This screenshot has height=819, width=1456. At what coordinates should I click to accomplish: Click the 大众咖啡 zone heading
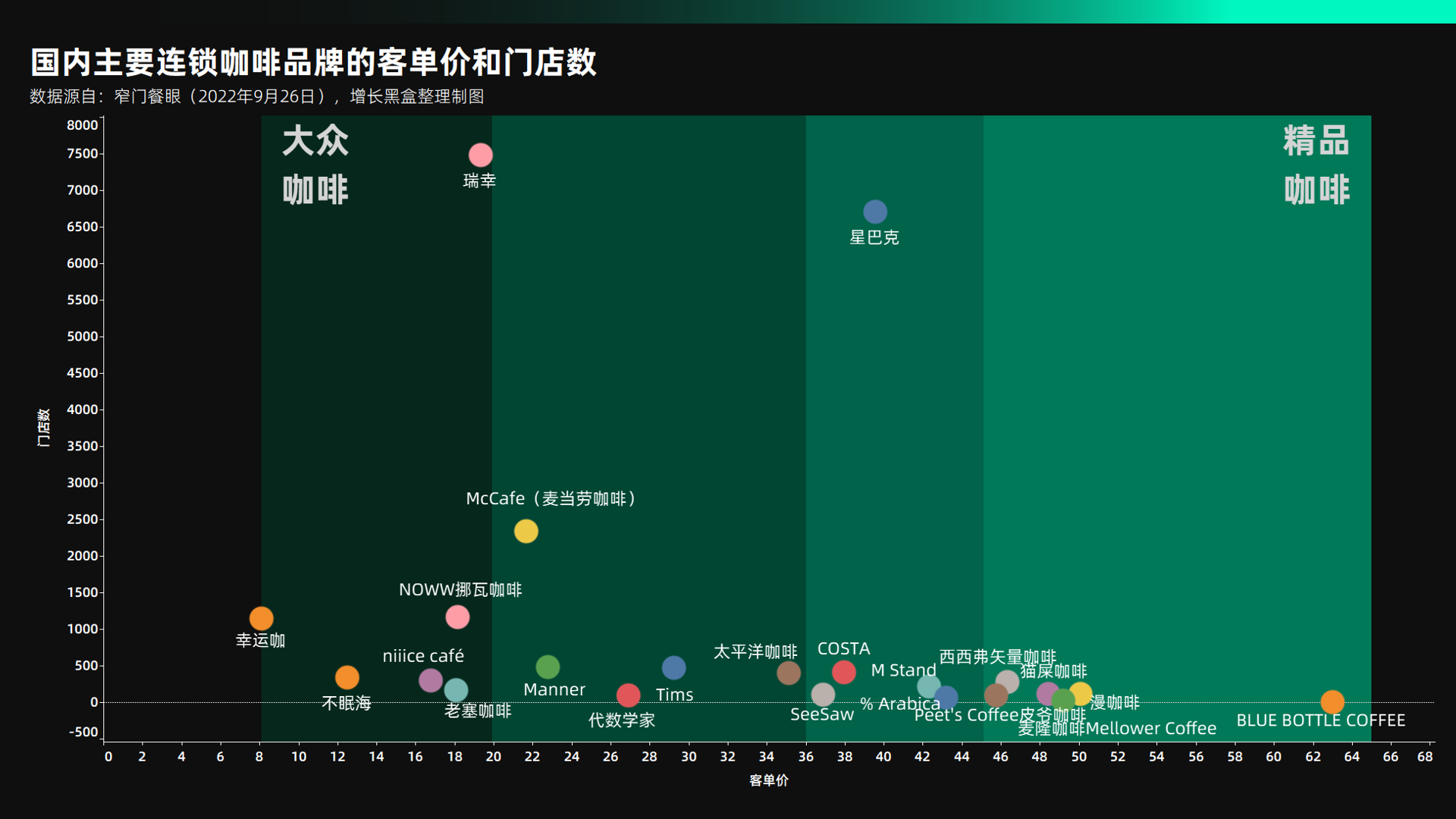point(315,165)
